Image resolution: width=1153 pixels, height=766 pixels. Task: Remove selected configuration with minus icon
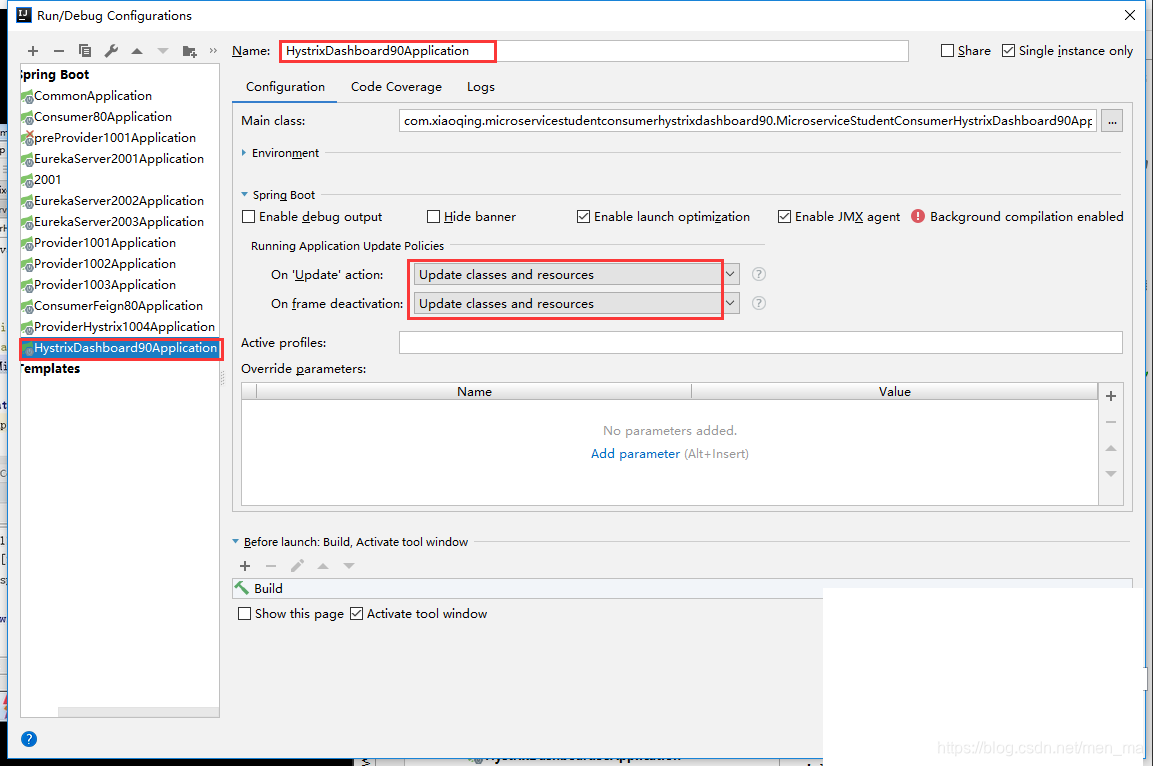(x=59, y=51)
